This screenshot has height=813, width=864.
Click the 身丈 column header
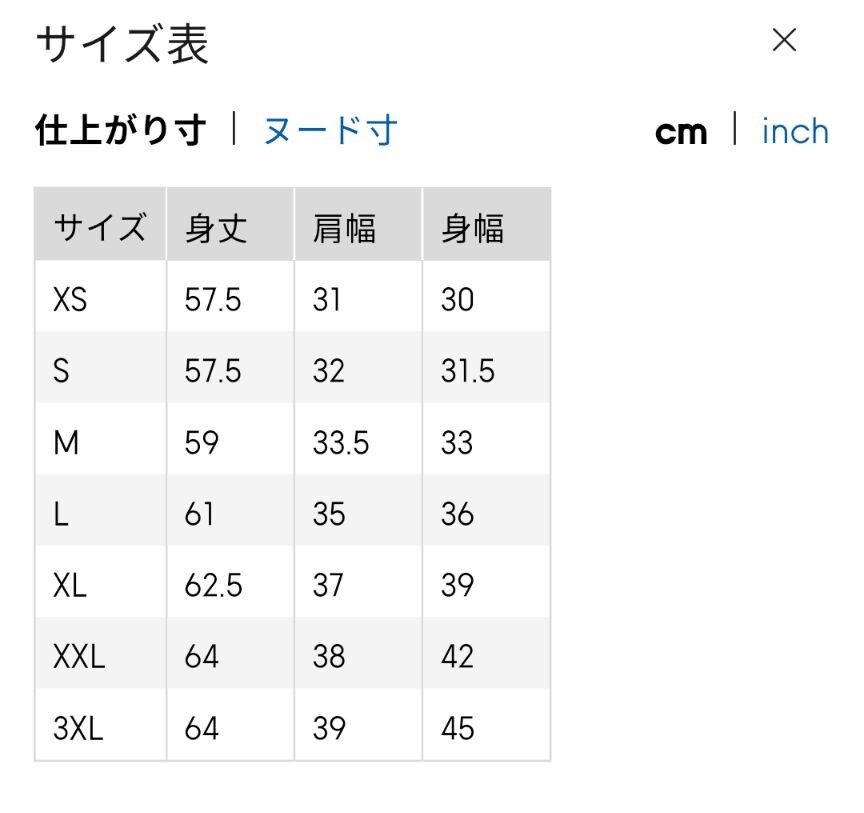(x=216, y=228)
